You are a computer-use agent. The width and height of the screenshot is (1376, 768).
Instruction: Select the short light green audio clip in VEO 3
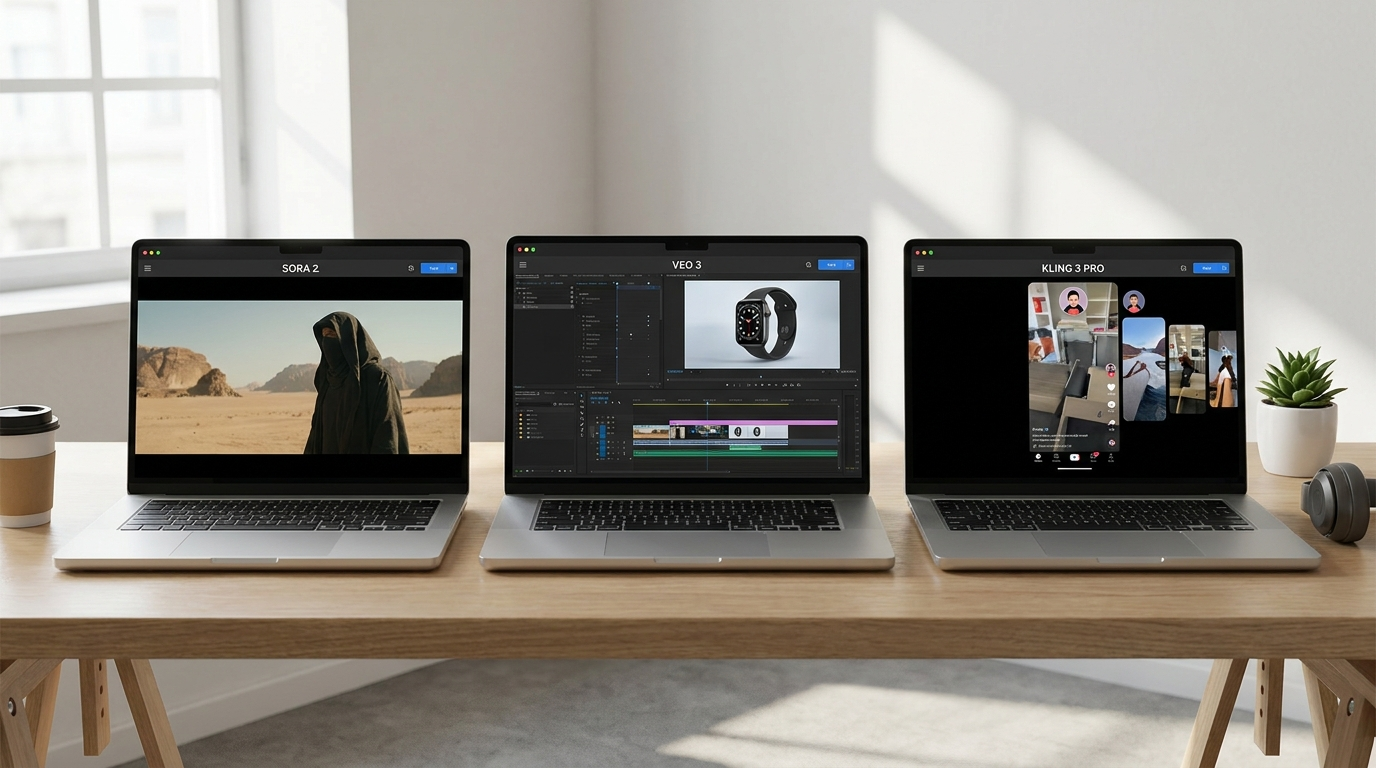click(x=745, y=447)
